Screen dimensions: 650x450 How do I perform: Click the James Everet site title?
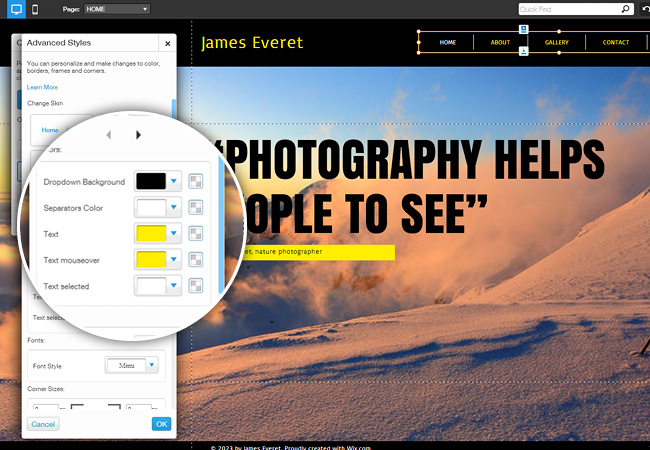(x=252, y=43)
